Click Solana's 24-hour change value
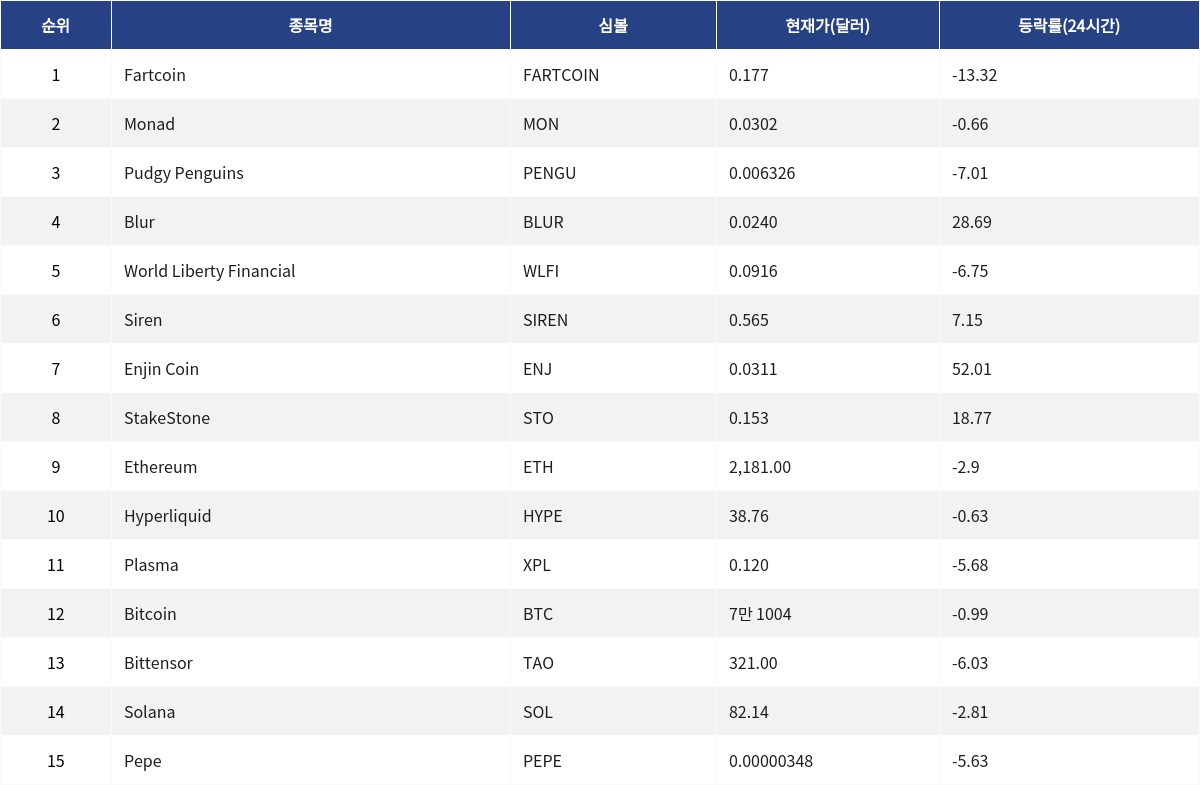1200x785 pixels. (x=970, y=712)
